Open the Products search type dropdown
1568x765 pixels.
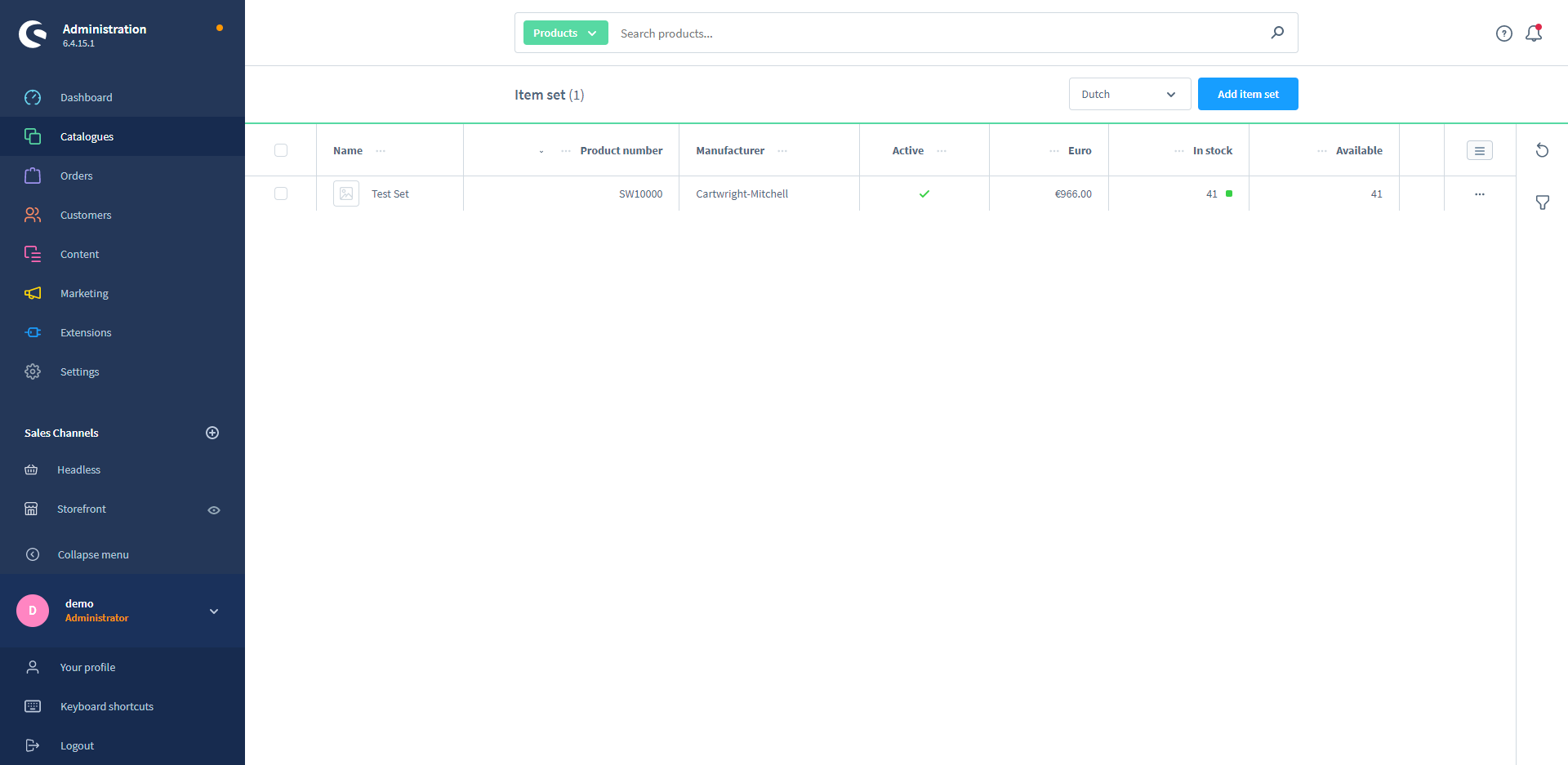click(565, 33)
